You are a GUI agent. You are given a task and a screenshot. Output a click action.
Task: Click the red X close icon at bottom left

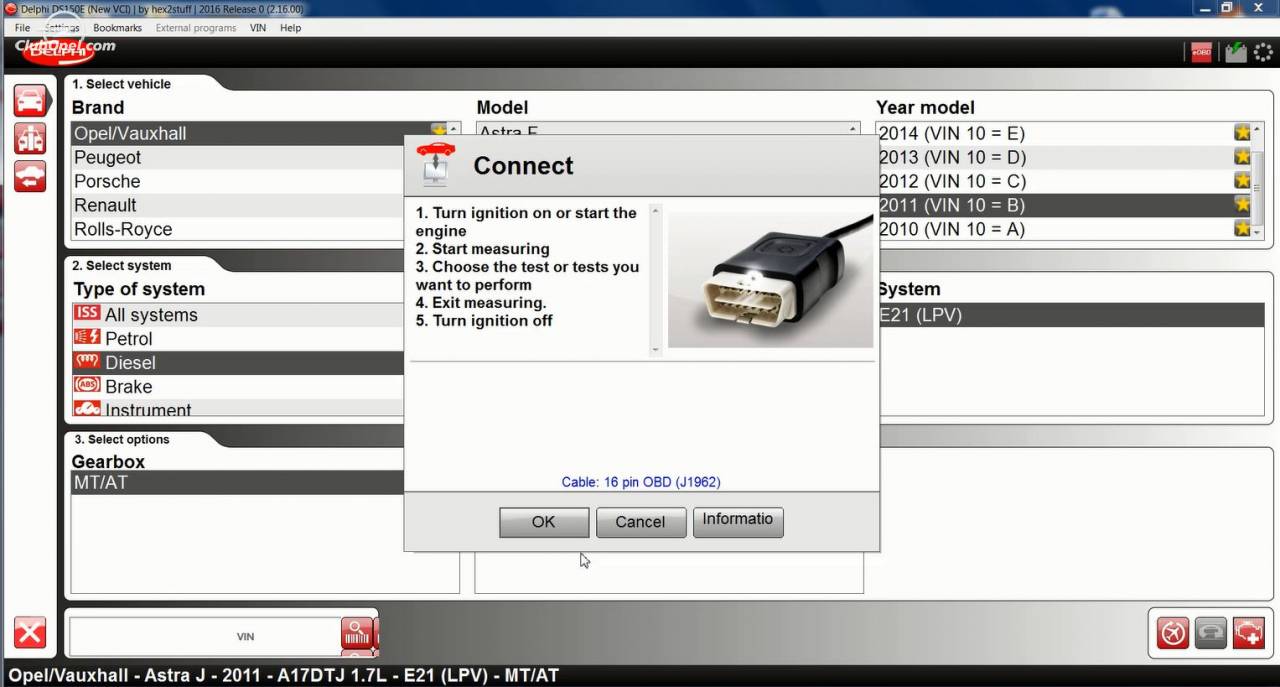(x=30, y=633)
